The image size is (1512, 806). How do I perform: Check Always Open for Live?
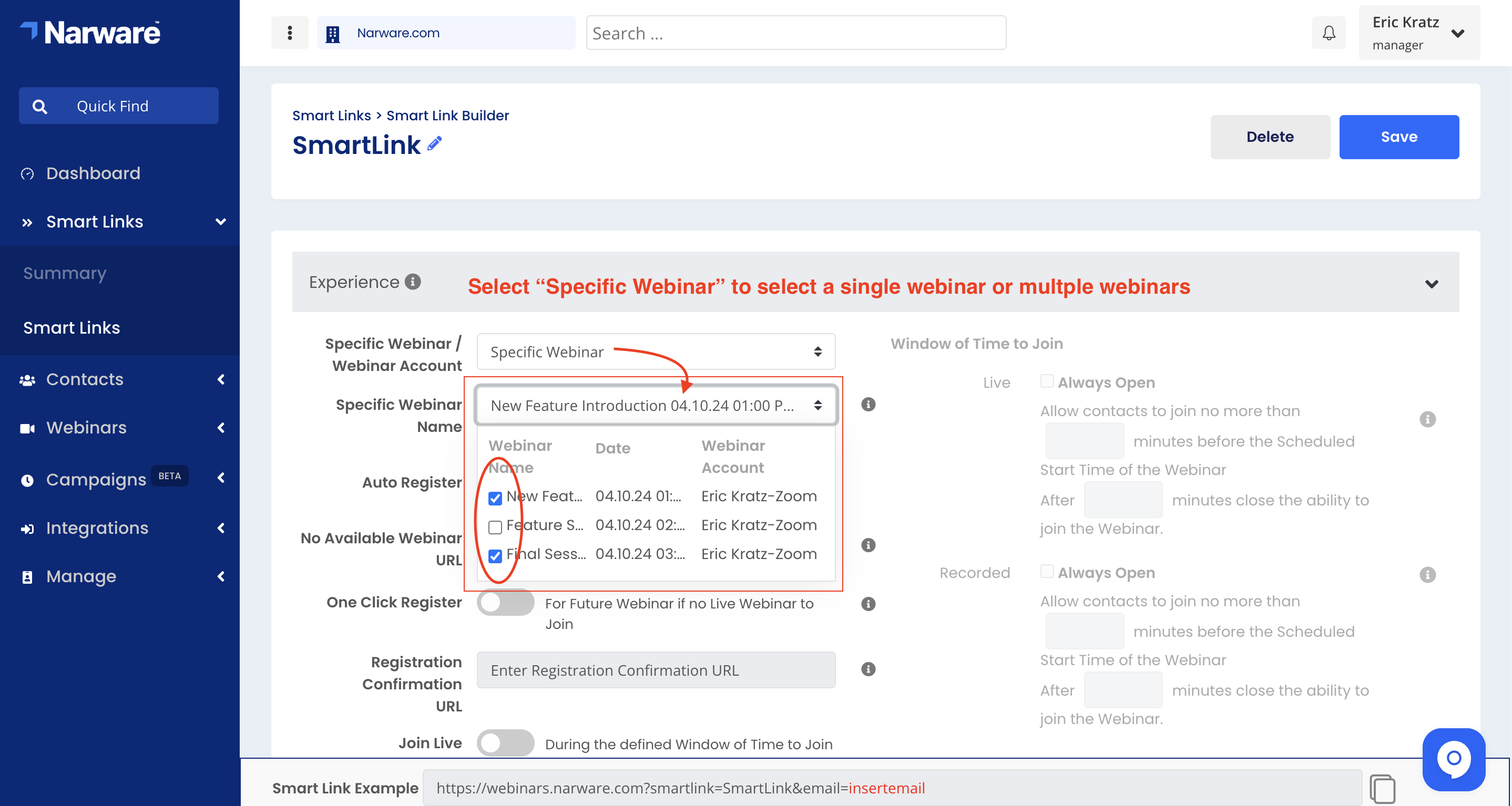point(1047,381)
